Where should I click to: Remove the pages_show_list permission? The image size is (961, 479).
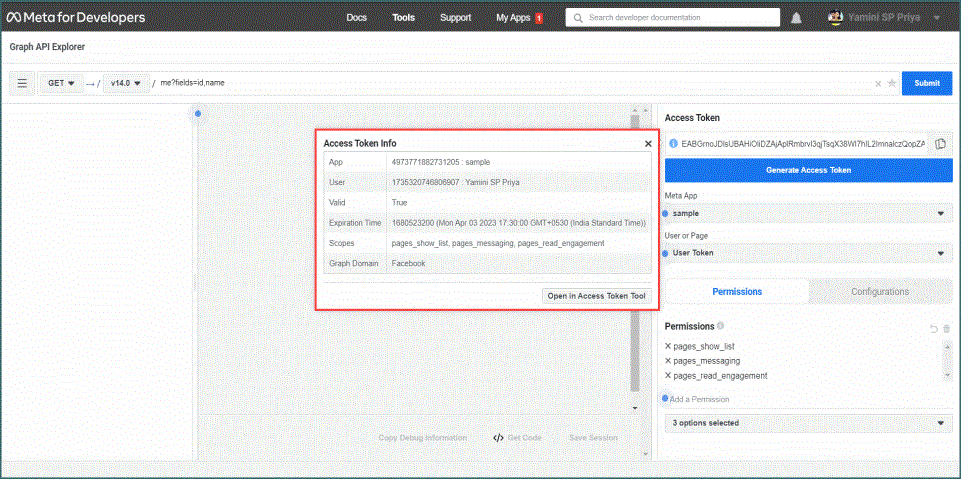pyautogui.click(x=668, y=346)
